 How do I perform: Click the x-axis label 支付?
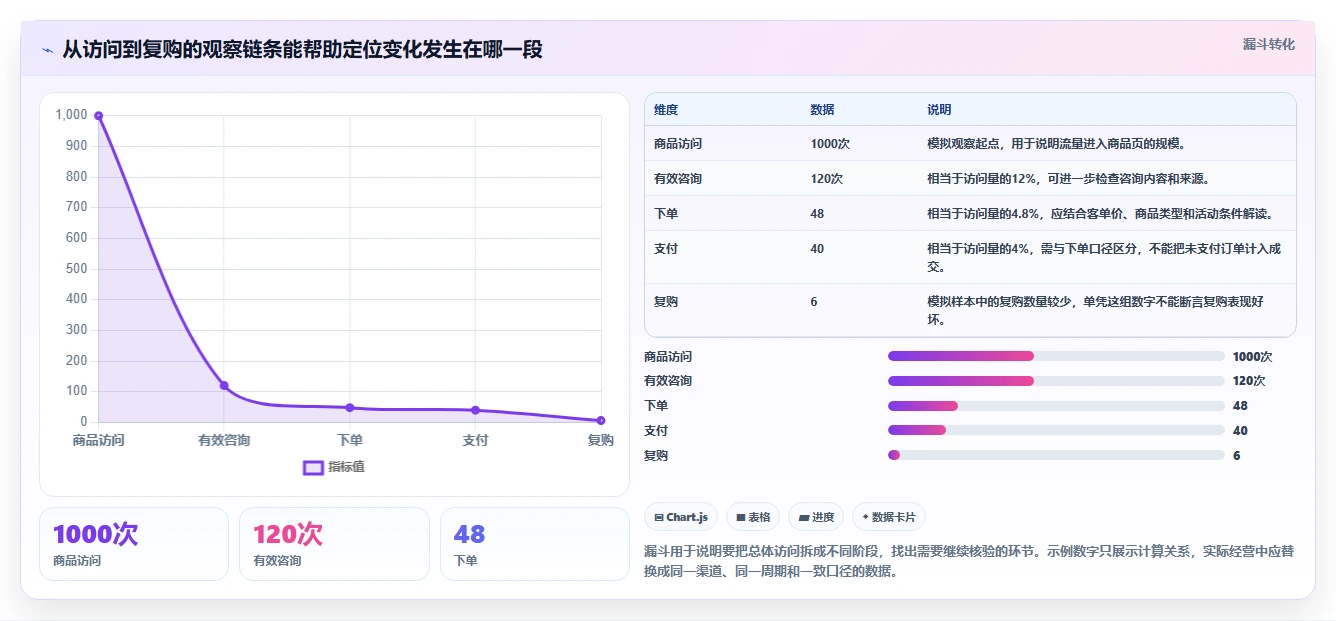475,441
